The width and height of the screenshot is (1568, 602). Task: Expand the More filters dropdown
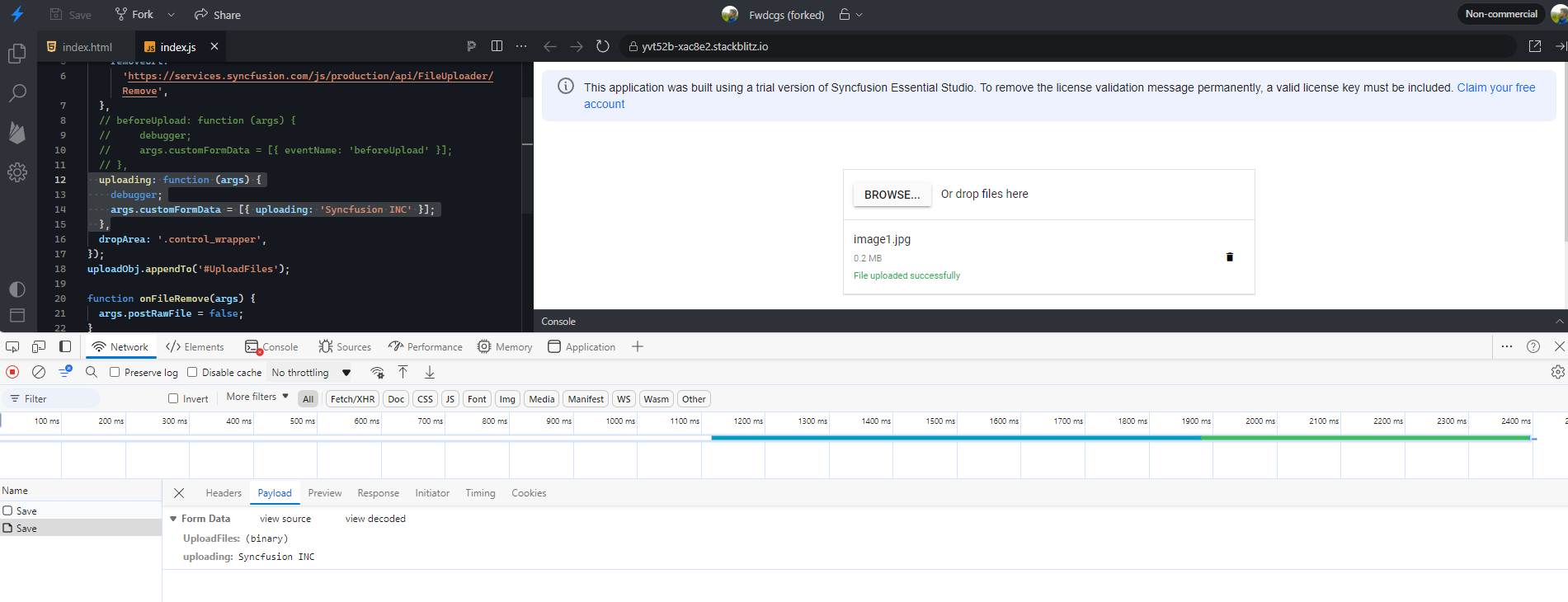pyautogui.click(x=257, y=397)
